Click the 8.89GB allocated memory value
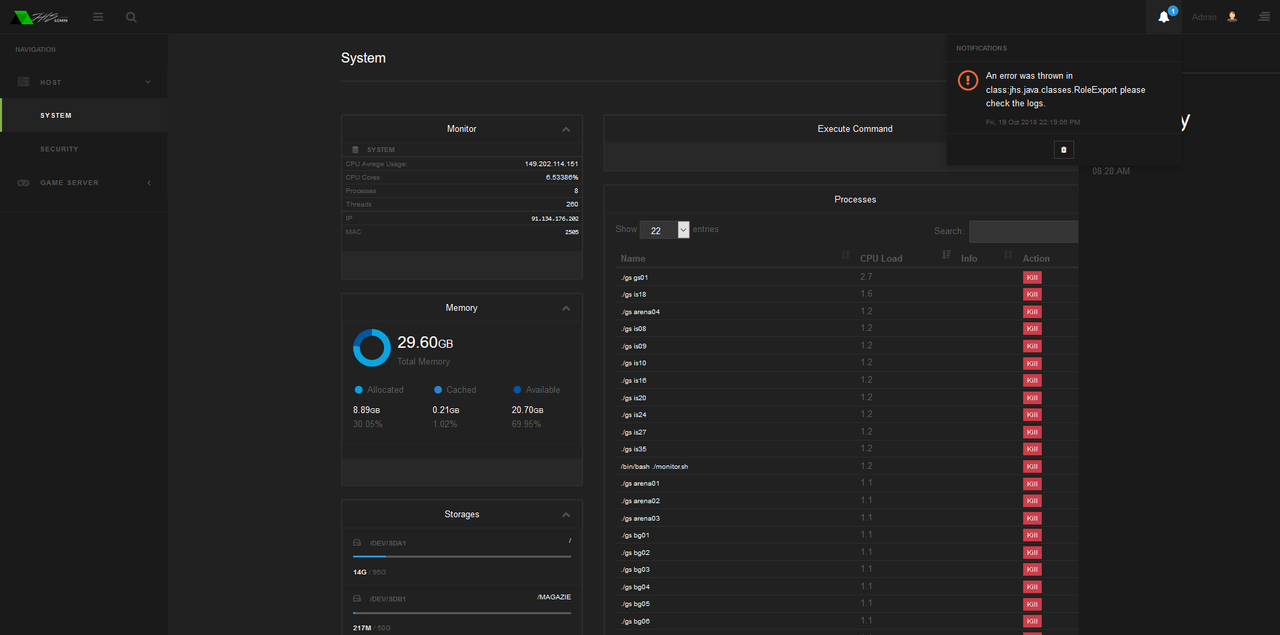The width and height of the screenshot is (1280, 635). pyautogui.click(x=366, y=410)
